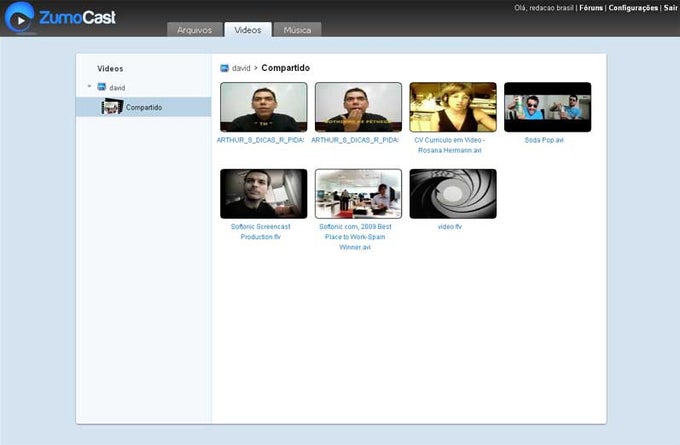Go to david in the breadcrumb

[241, 68]
